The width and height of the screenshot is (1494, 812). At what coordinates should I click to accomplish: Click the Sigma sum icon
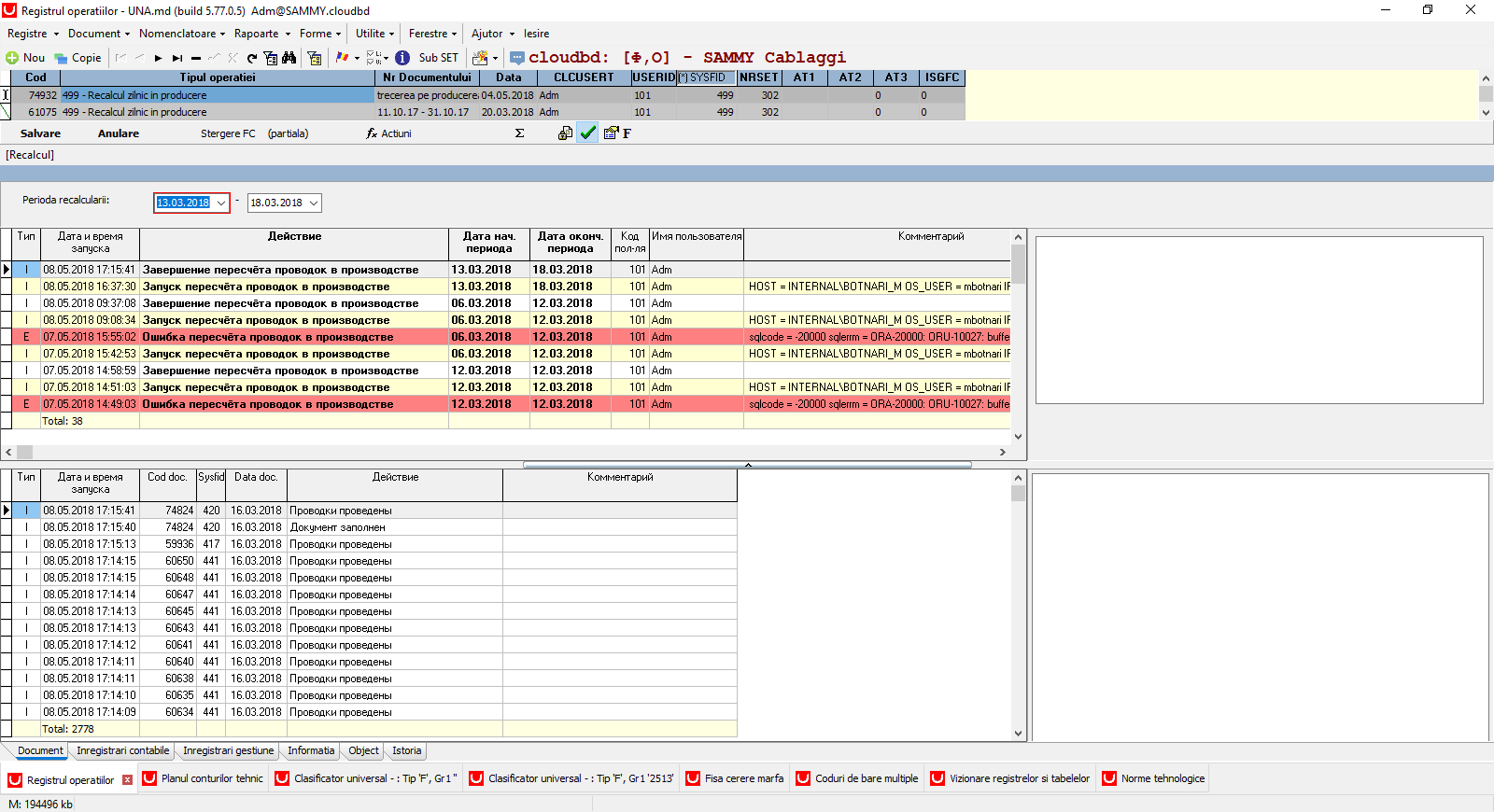click(x=520, y=133)
